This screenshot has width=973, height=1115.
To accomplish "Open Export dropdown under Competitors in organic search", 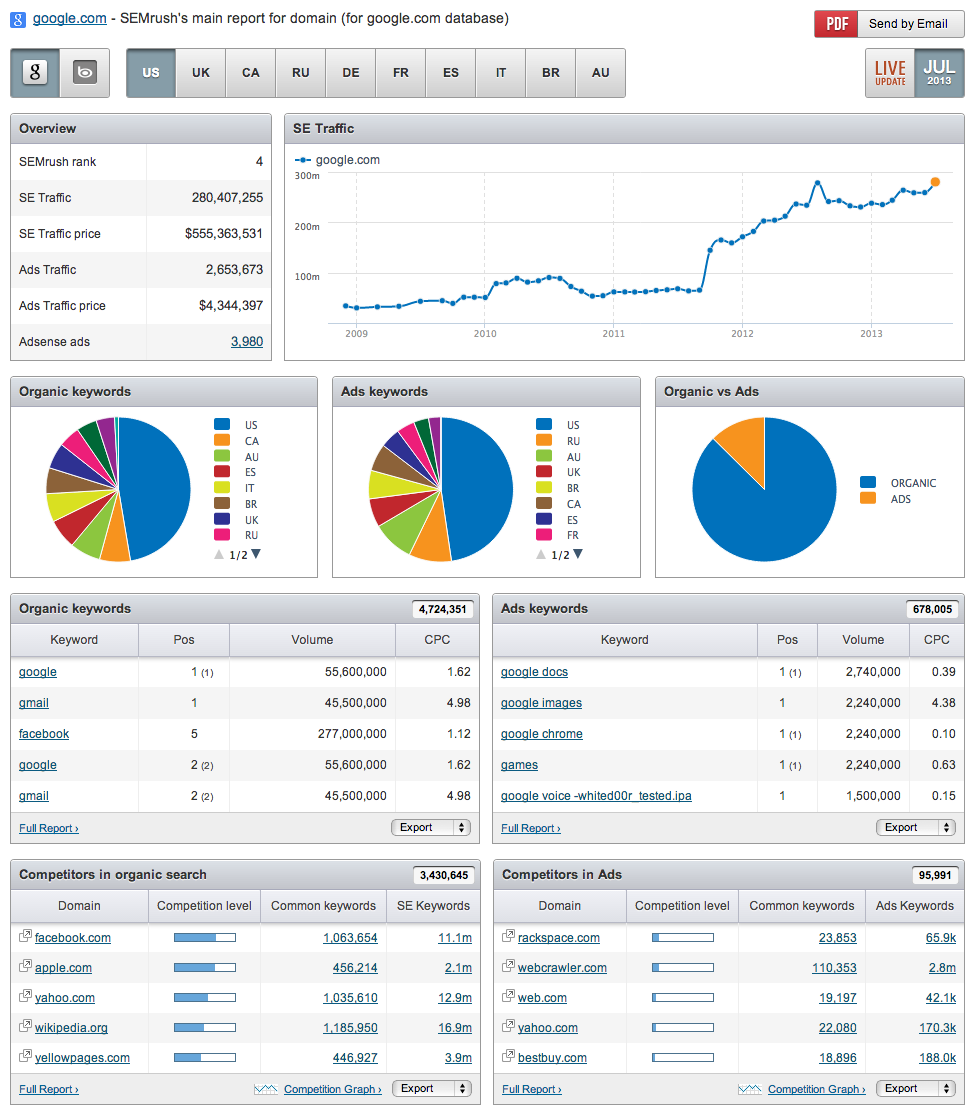I will 432,1088.
